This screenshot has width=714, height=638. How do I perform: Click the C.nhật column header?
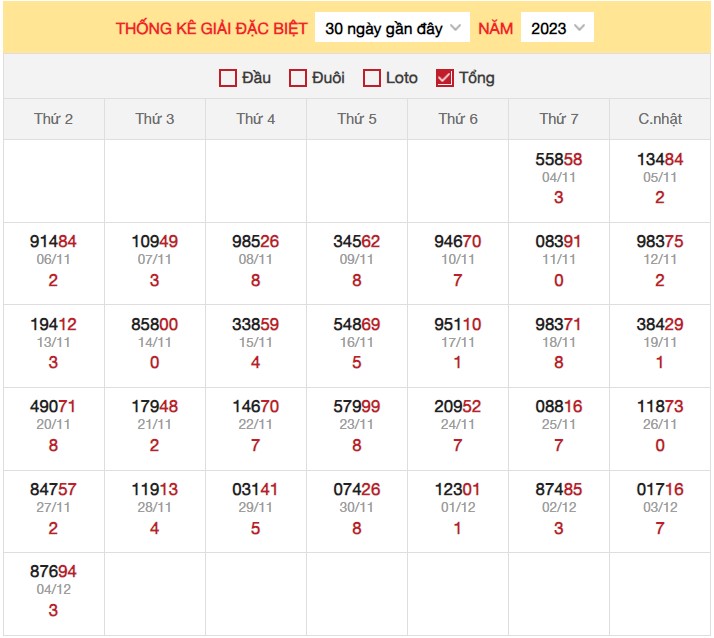click(660, 119)
